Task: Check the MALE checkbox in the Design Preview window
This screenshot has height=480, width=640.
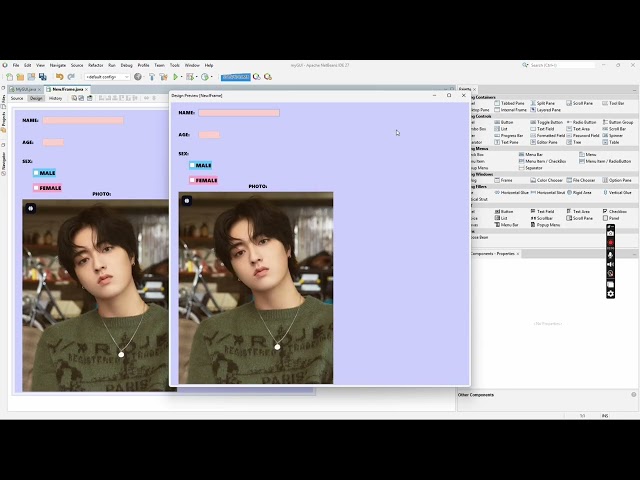Action: click(200, 165)
